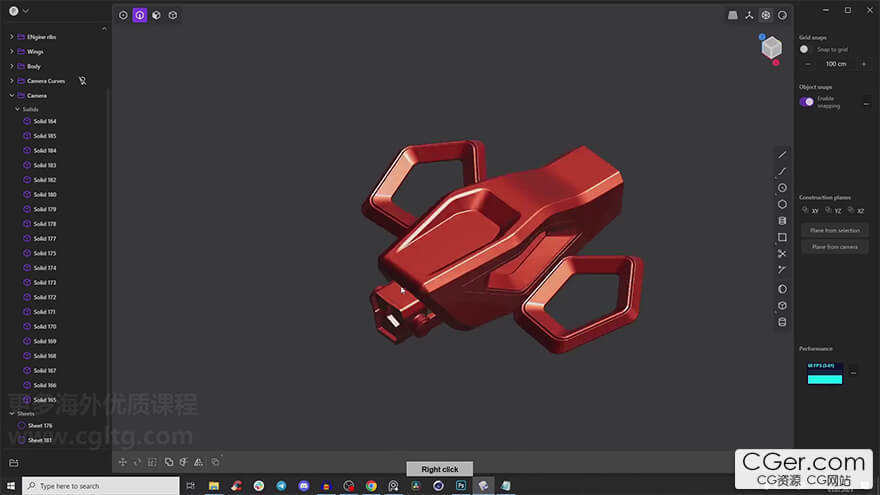Select the XY construction plane

click(x=811, y=210)
